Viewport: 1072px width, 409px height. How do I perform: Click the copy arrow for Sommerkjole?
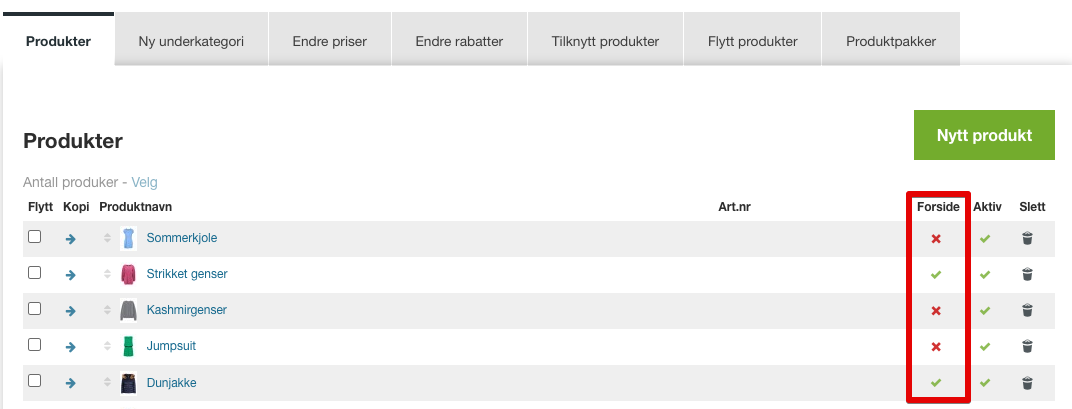[70, 239]
